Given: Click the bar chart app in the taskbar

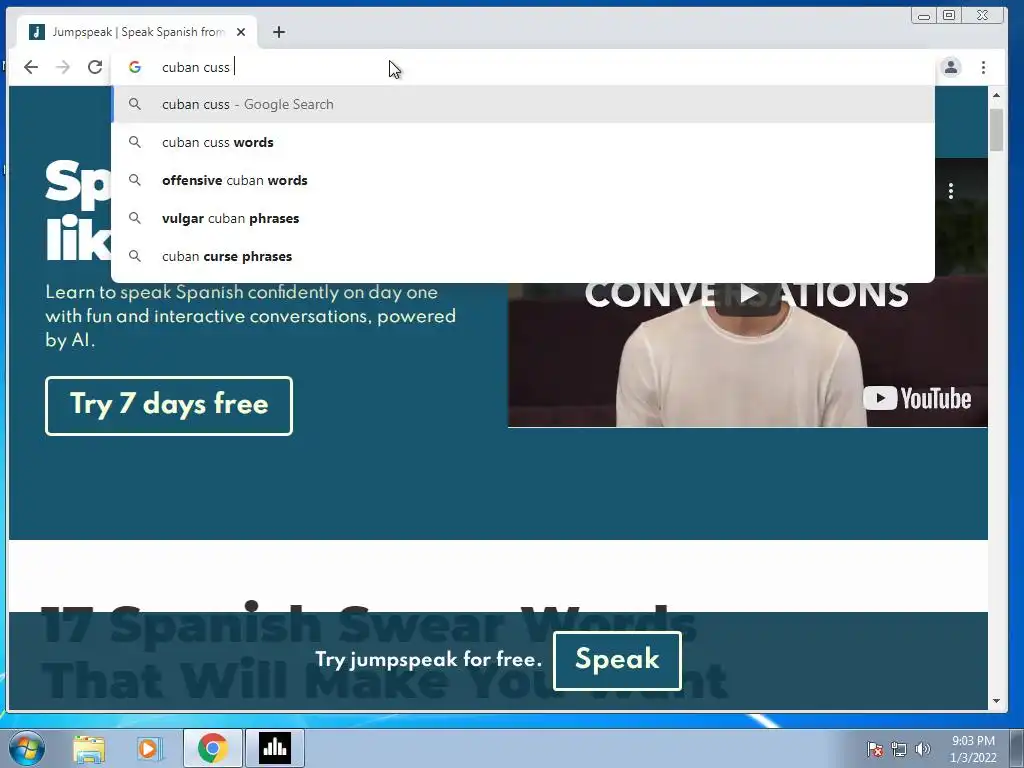Looking at the screenshot, I should [x=275, y=748].
